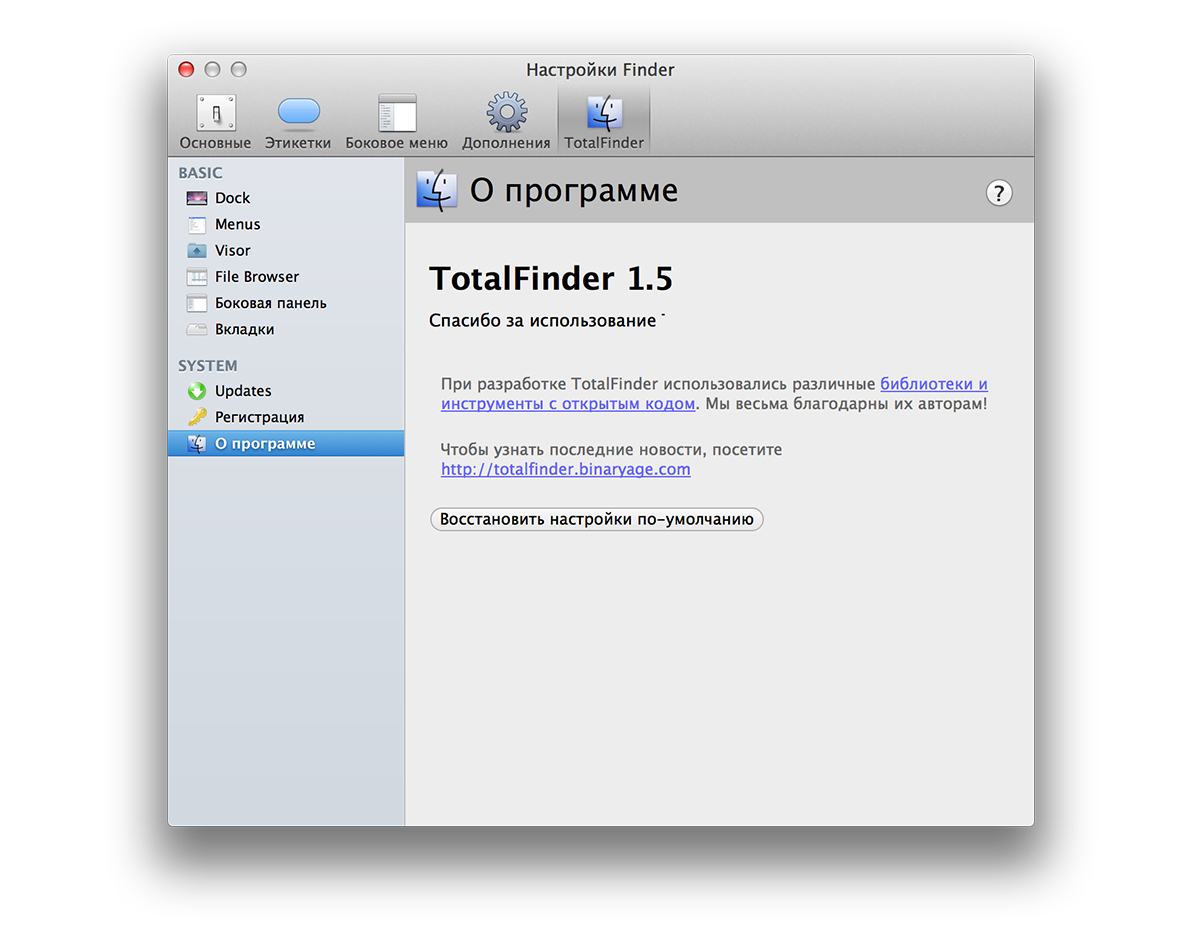Open the инструменты с открытым кодом link

coord(568,404)
